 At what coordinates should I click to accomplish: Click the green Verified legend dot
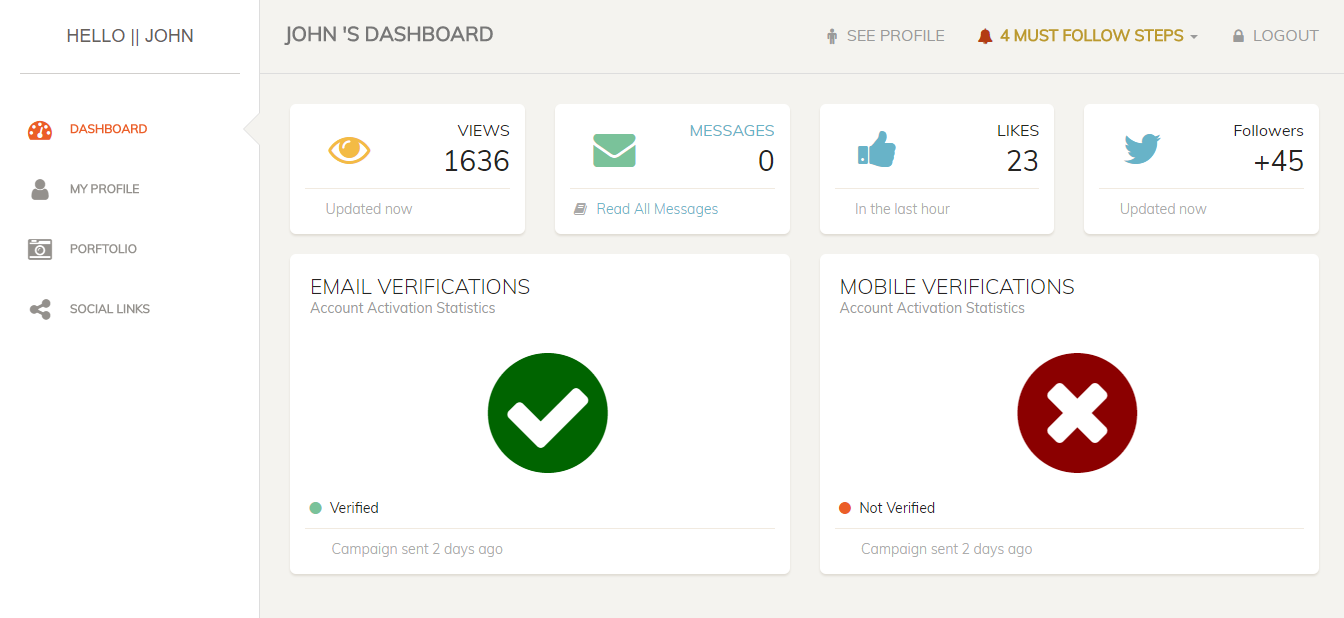(x=316, y=508)
